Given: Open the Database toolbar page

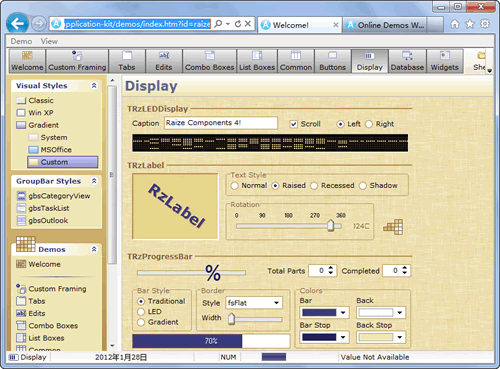Looking at the screenshot, I should point(407,61).
